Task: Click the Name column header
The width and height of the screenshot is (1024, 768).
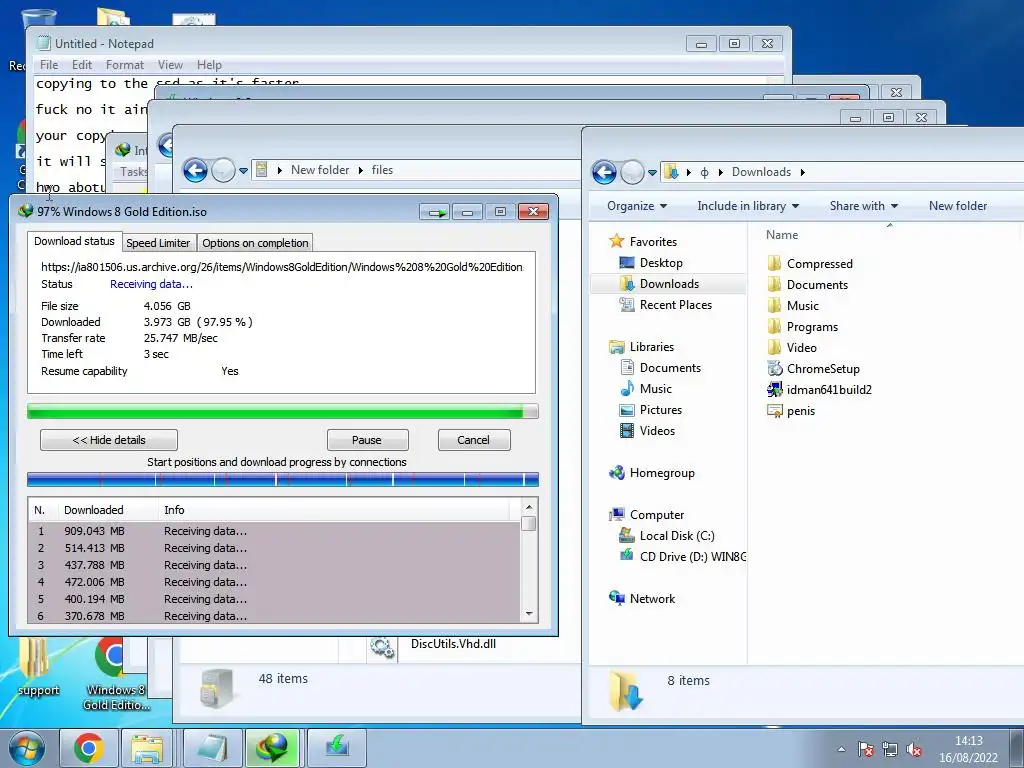Action: click(x=782, y=235)
